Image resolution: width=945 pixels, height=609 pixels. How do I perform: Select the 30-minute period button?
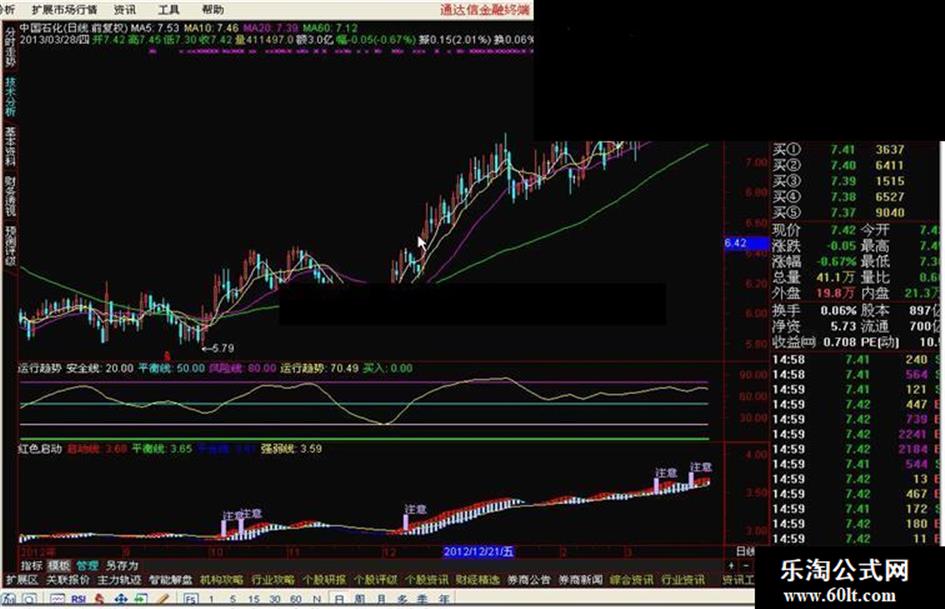[x=275, y=599]
